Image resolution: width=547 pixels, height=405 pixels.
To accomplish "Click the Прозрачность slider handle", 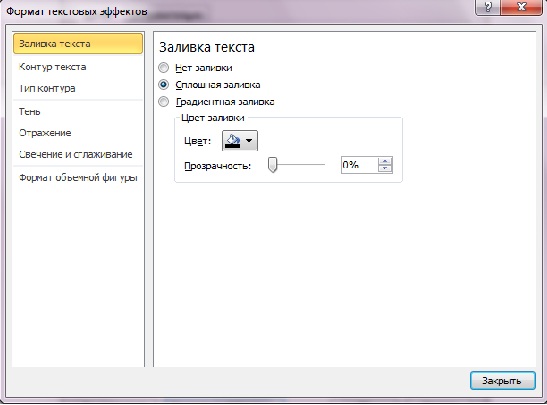I will (272, 164).
